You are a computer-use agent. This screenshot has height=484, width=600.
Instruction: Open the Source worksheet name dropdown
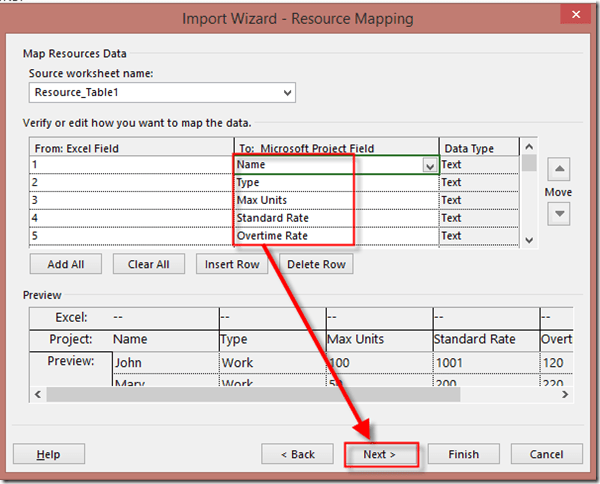[x=287, y=93]
